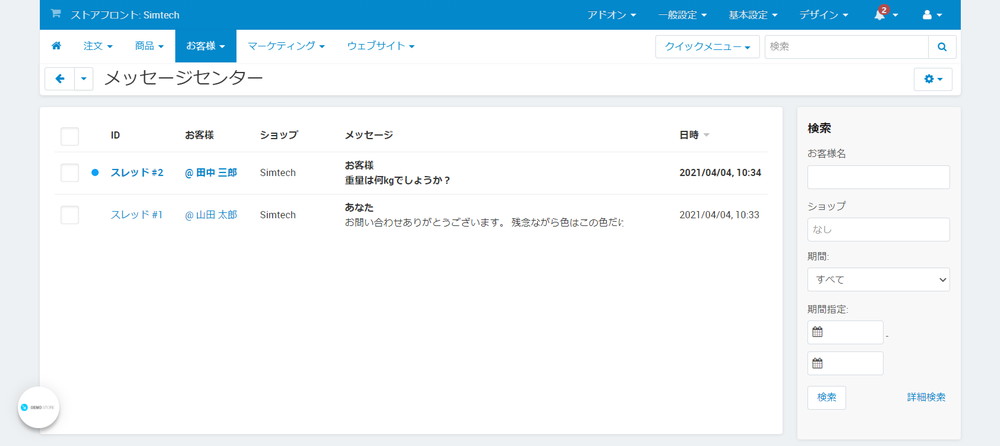Open the 期間 すべて select box
Screen dimensions: 1000x446
(878, 279)
